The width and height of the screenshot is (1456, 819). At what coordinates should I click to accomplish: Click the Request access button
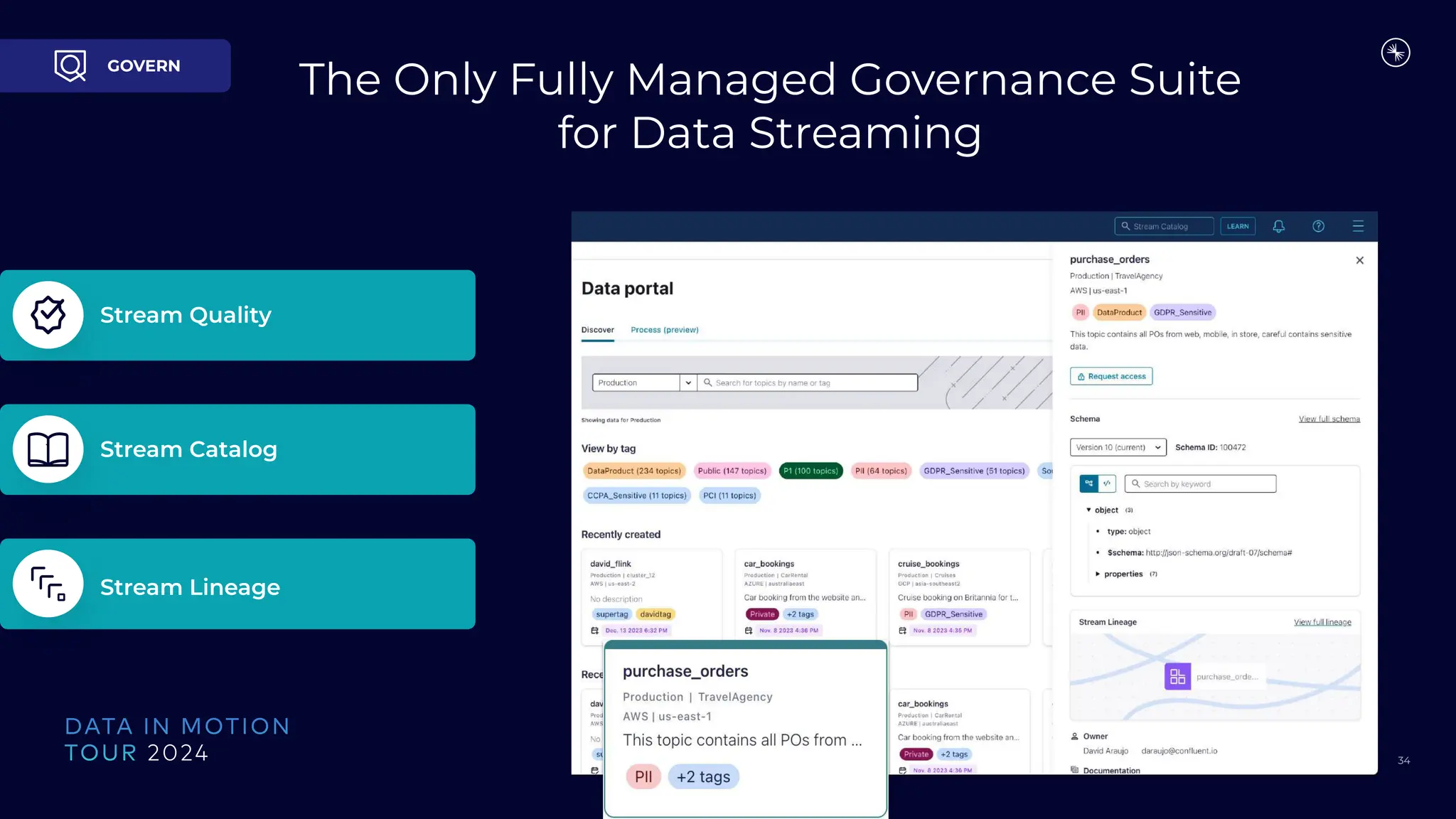(1111, 376)
